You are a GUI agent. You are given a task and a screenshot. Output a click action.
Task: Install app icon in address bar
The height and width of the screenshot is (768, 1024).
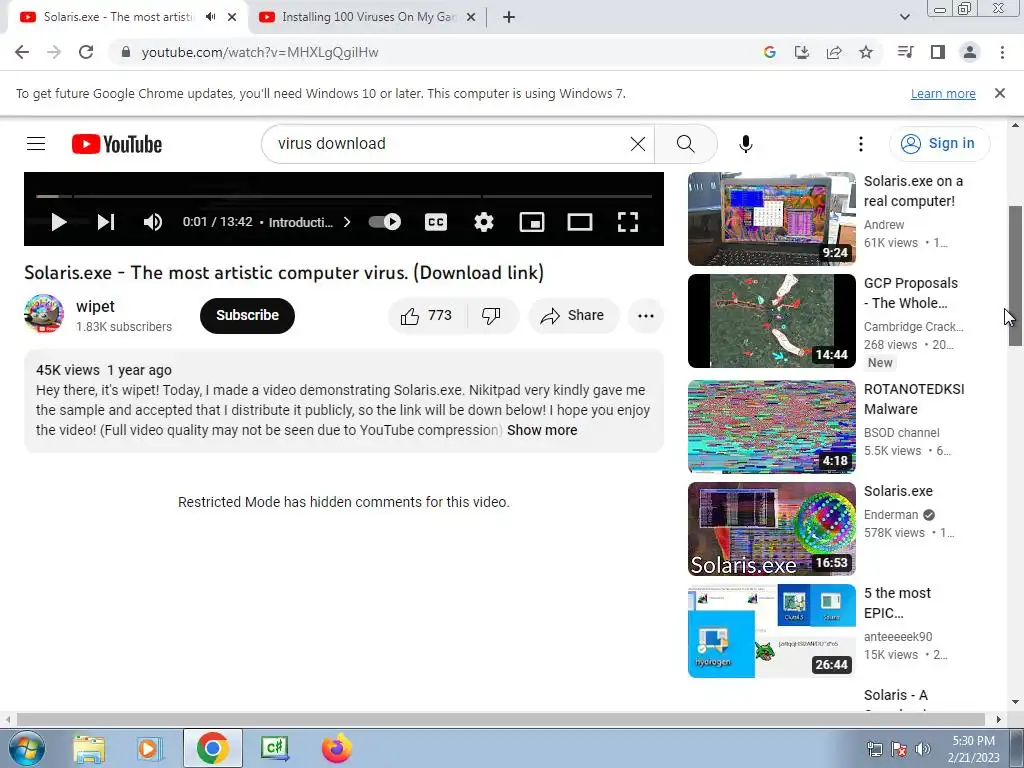coord(802,52)
